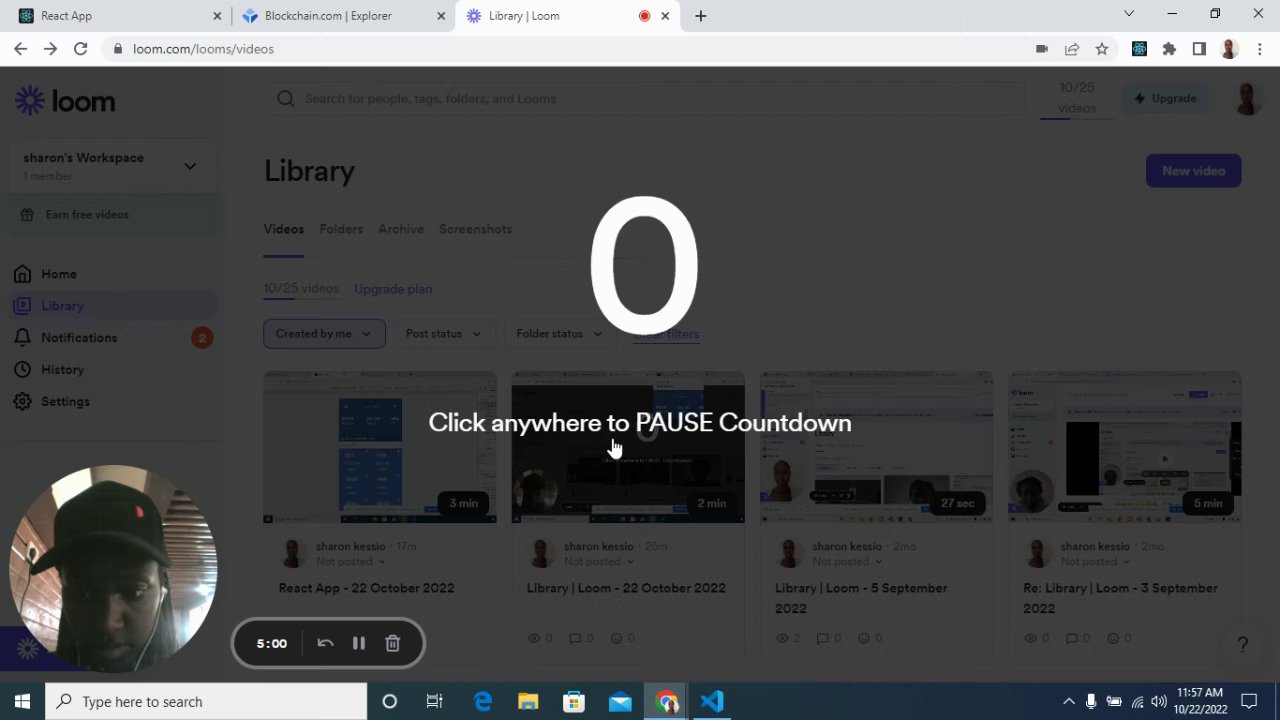Switch to the React App browser tab
This screenshot has height=720, width=1280.
(x=120, y=16)
